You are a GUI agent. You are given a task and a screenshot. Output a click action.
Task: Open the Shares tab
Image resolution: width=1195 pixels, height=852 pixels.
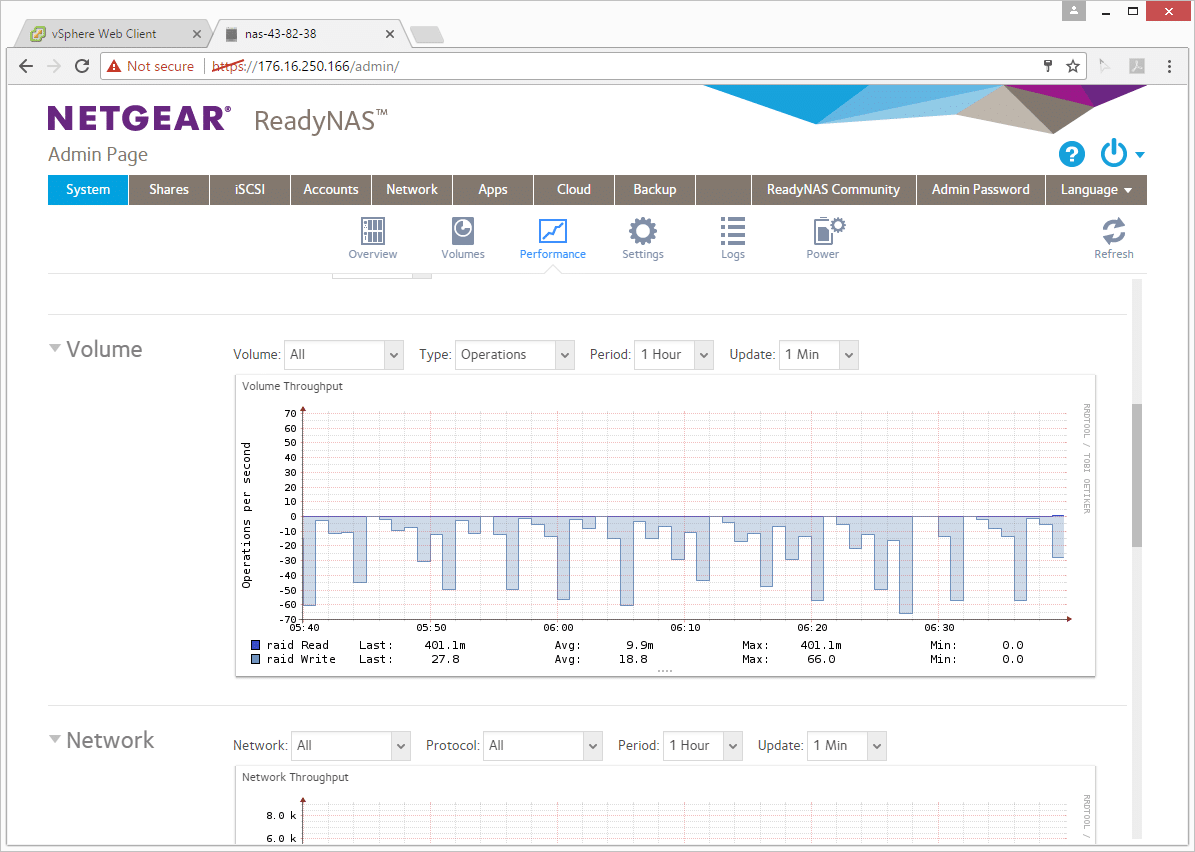(169, 190)
